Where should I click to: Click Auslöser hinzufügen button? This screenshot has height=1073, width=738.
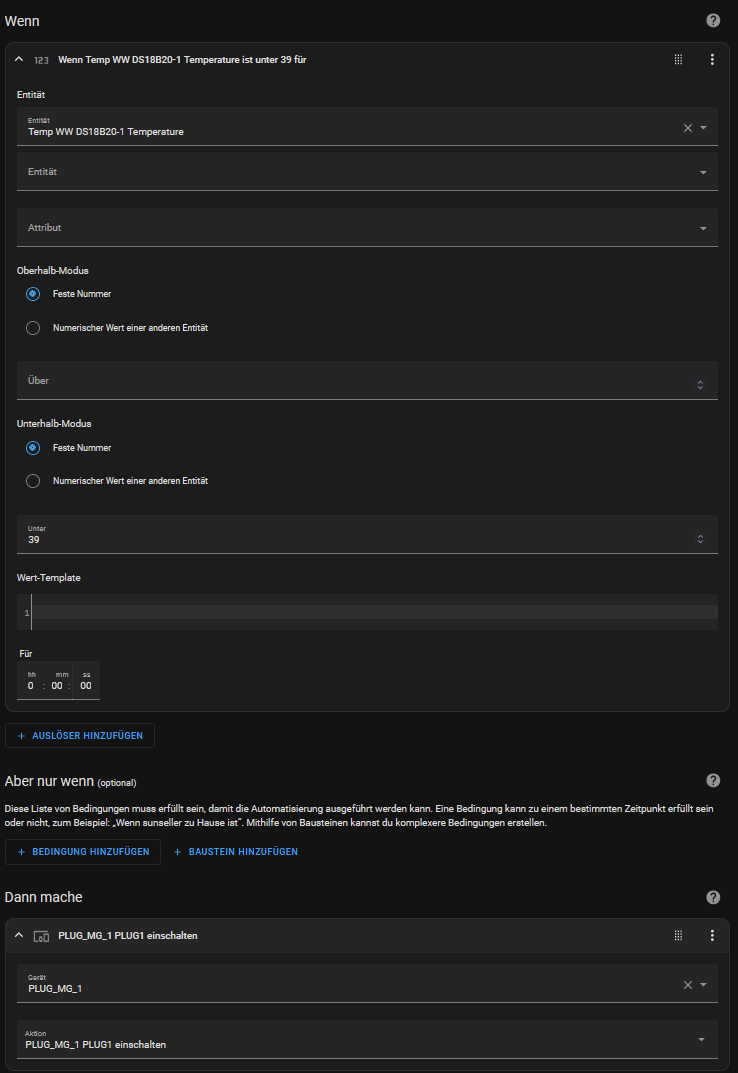click(x=80, y=736)
